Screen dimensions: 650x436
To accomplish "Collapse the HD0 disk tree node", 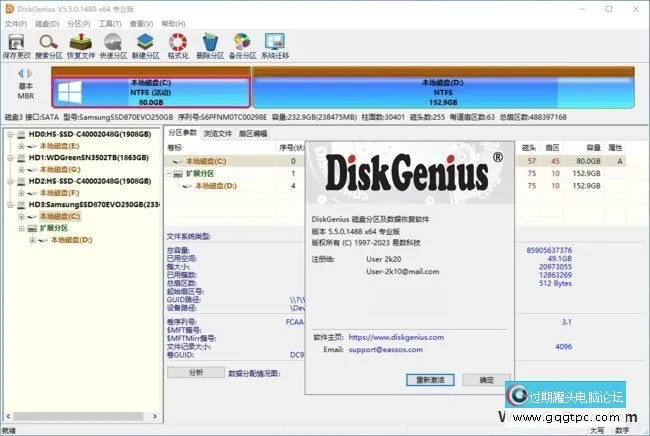I will click(10, 134).
